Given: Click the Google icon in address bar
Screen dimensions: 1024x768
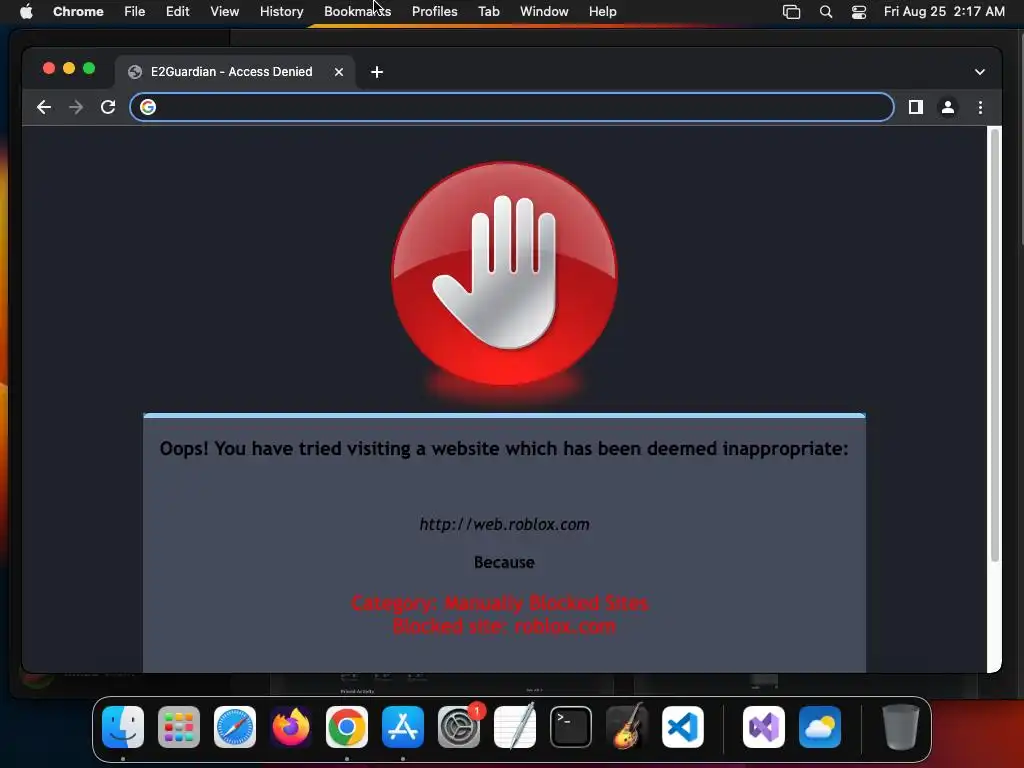Looking at the screenshot, I should pos(148,107).
